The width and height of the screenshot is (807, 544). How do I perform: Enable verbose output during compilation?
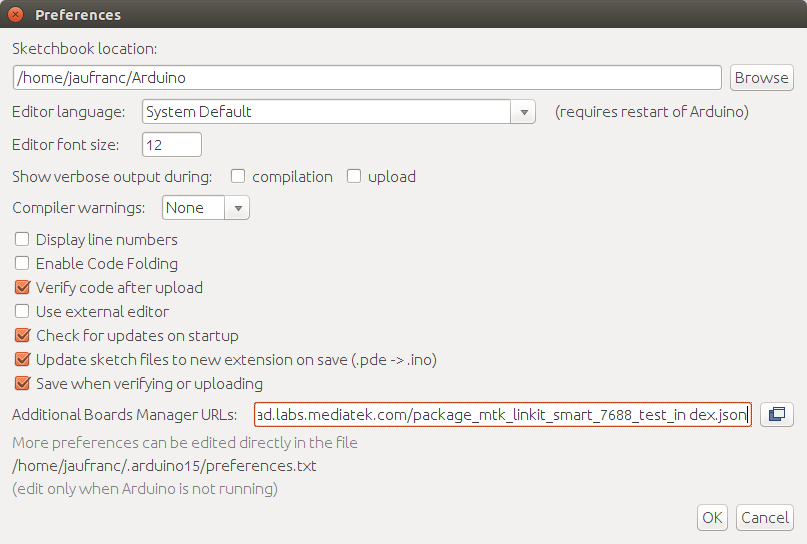tap(238, 177)
